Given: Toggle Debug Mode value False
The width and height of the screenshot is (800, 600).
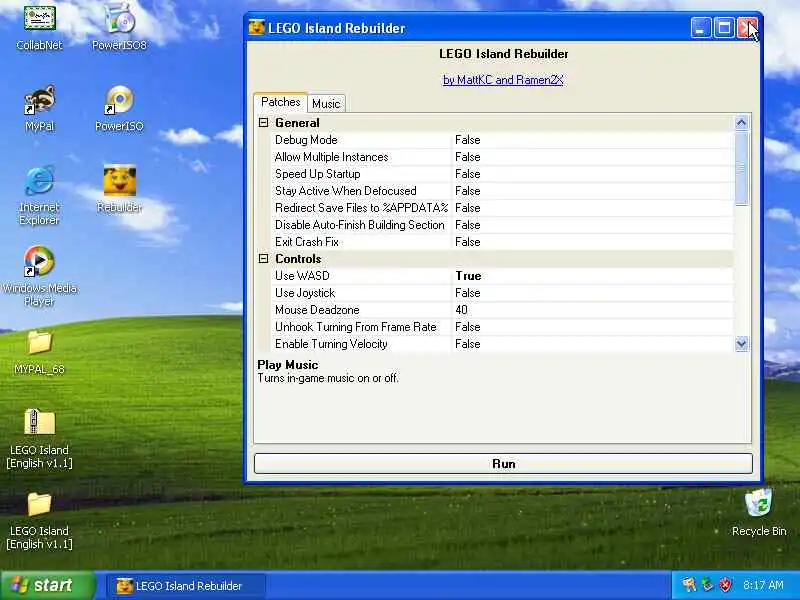Looking at the screenshot, I should [x=593, y=140].
